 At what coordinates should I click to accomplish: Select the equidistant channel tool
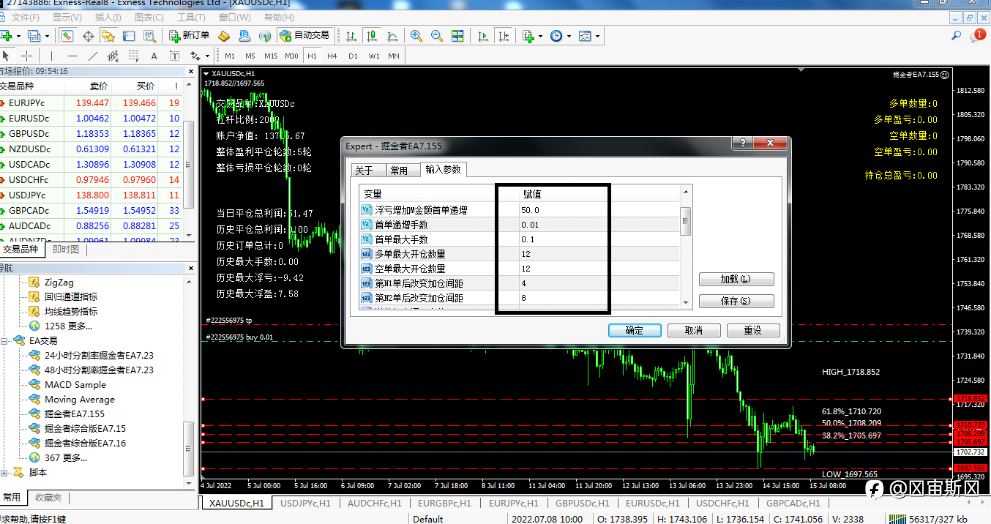point(113,56)
